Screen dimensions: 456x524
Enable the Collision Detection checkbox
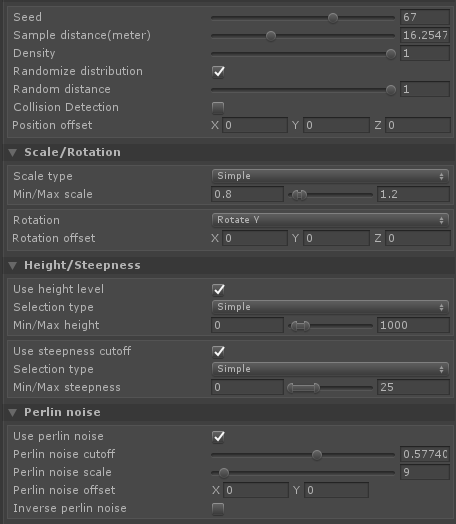[218, 108]
